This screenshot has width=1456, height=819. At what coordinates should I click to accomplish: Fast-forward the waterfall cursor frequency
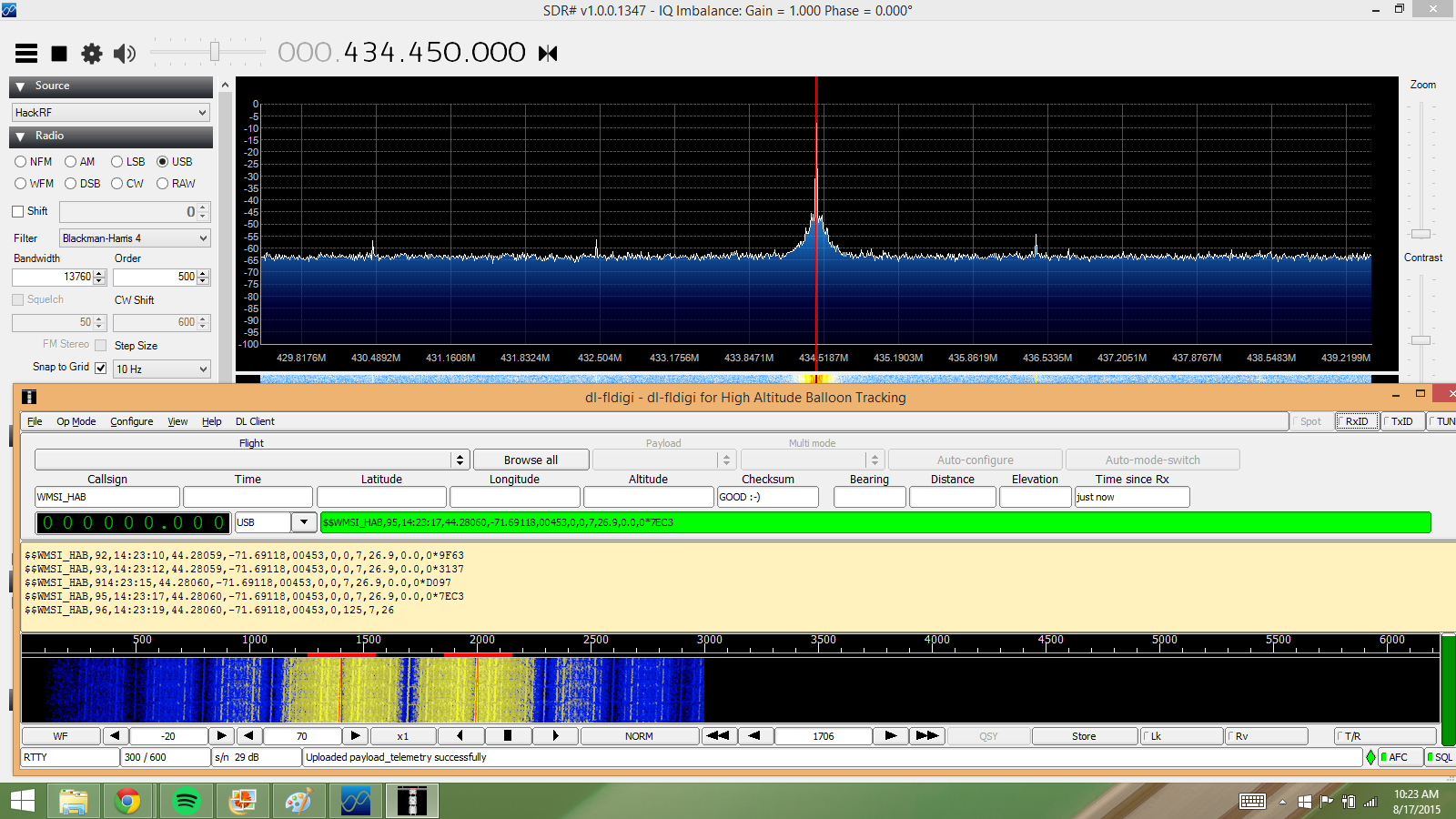pos(927,736)
